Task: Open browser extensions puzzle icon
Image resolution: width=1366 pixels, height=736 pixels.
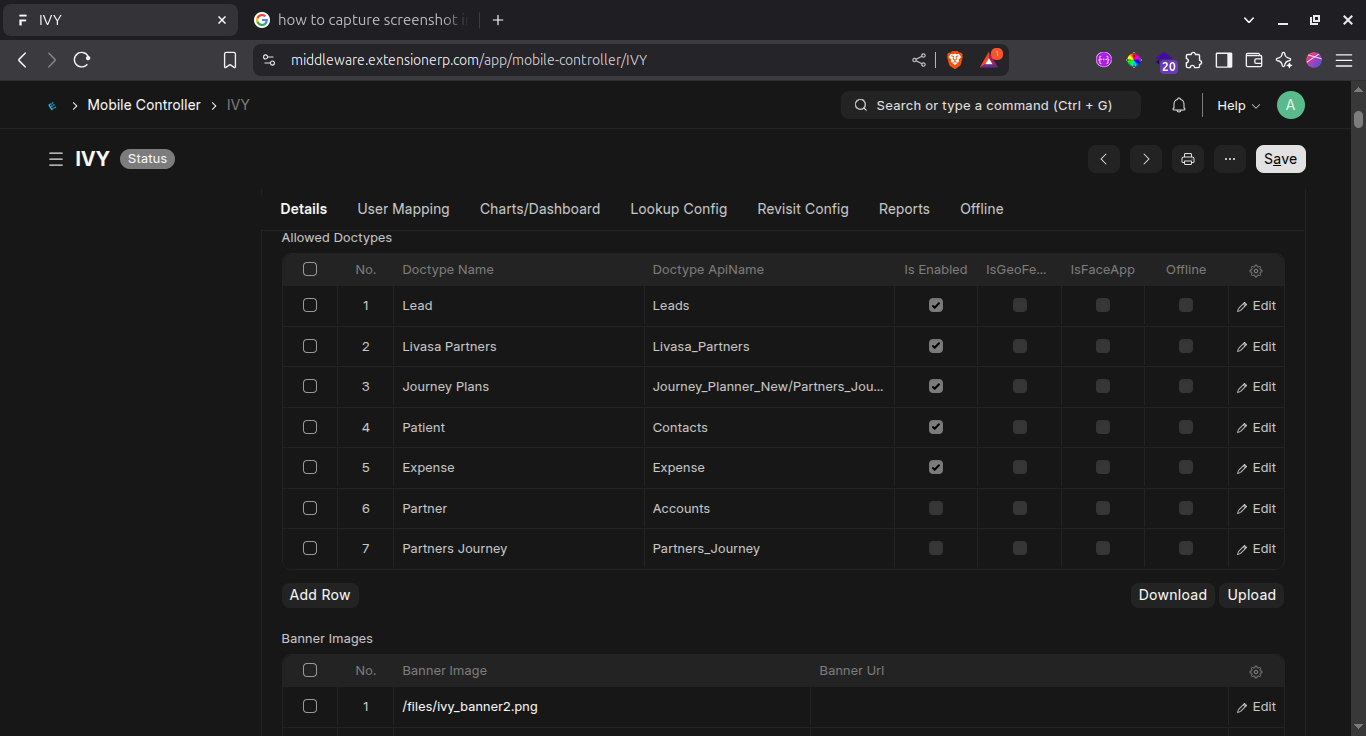Action: click(x=1194, y=60)
